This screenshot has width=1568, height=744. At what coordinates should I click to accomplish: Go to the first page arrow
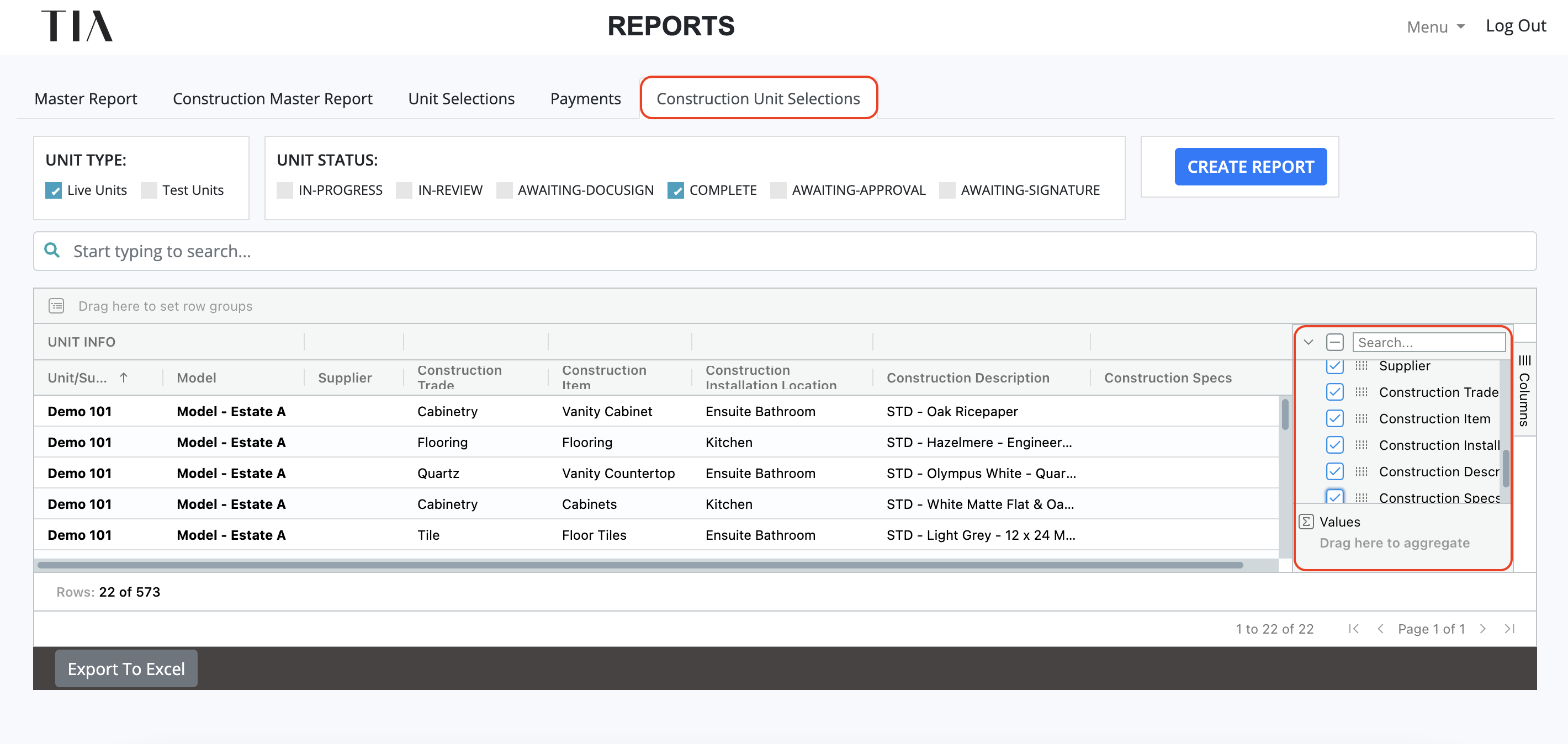pos(1353,629)
